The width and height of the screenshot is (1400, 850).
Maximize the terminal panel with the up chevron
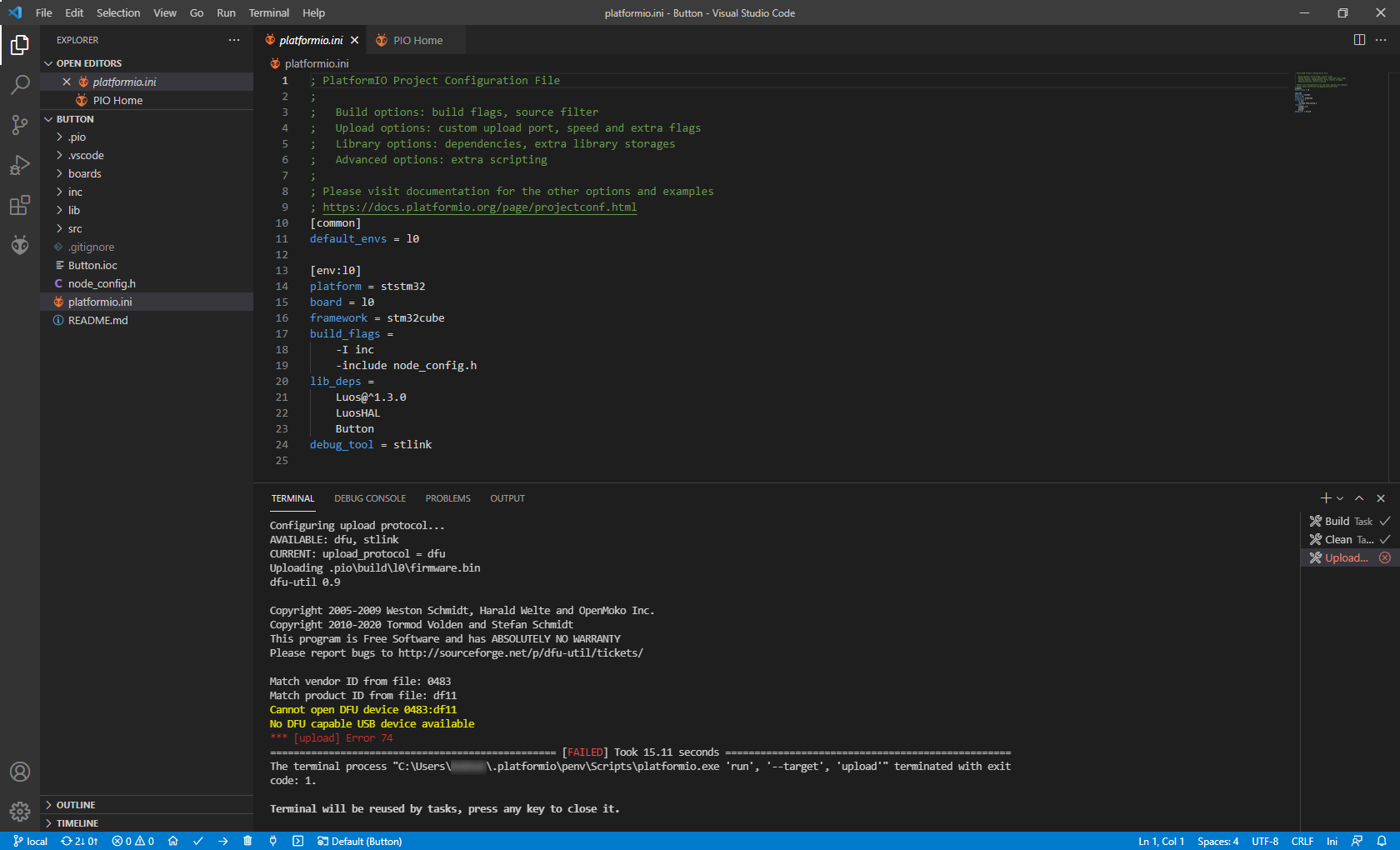[1359, 498]
